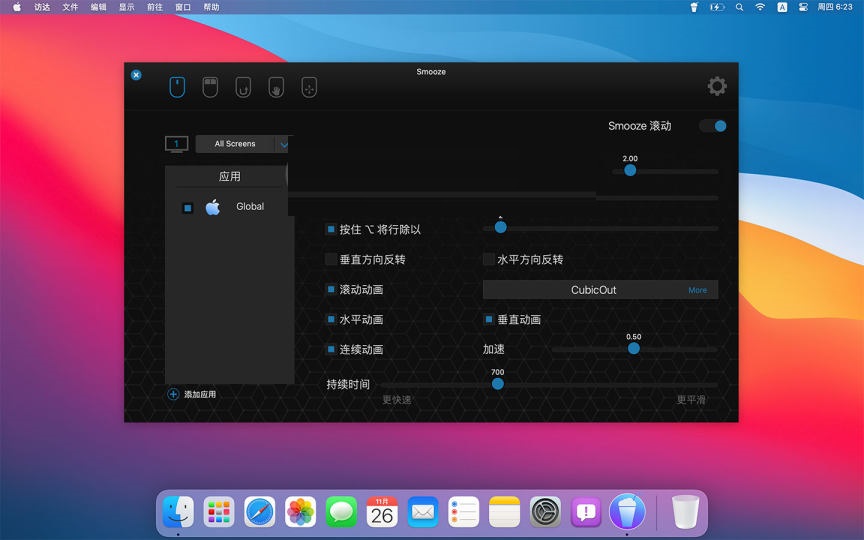Toggle the 按住 ⌥ 将行除以 checkbox

pos(331,229)
